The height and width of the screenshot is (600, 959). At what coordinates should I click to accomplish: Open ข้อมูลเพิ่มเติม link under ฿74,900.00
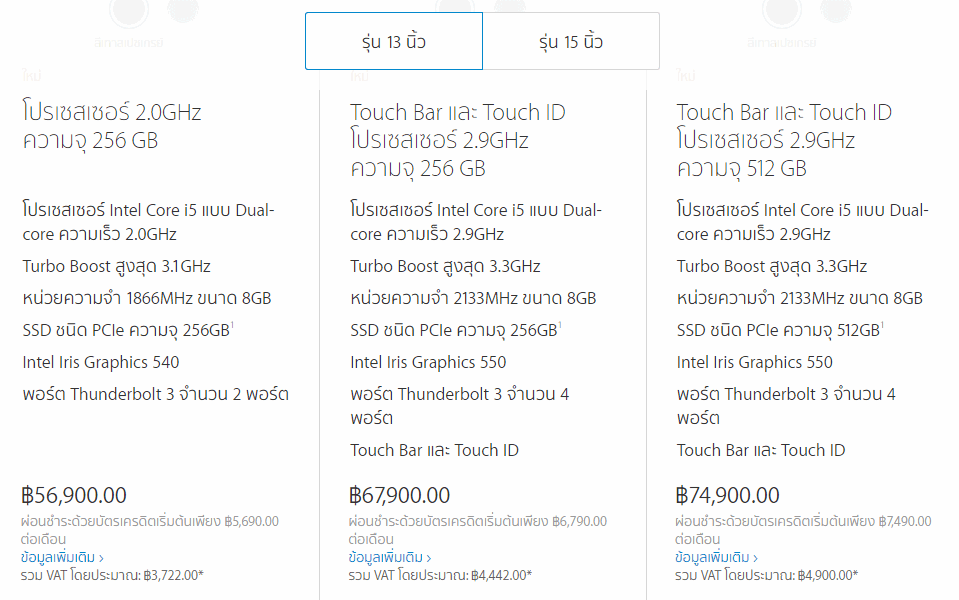(716, 557)
